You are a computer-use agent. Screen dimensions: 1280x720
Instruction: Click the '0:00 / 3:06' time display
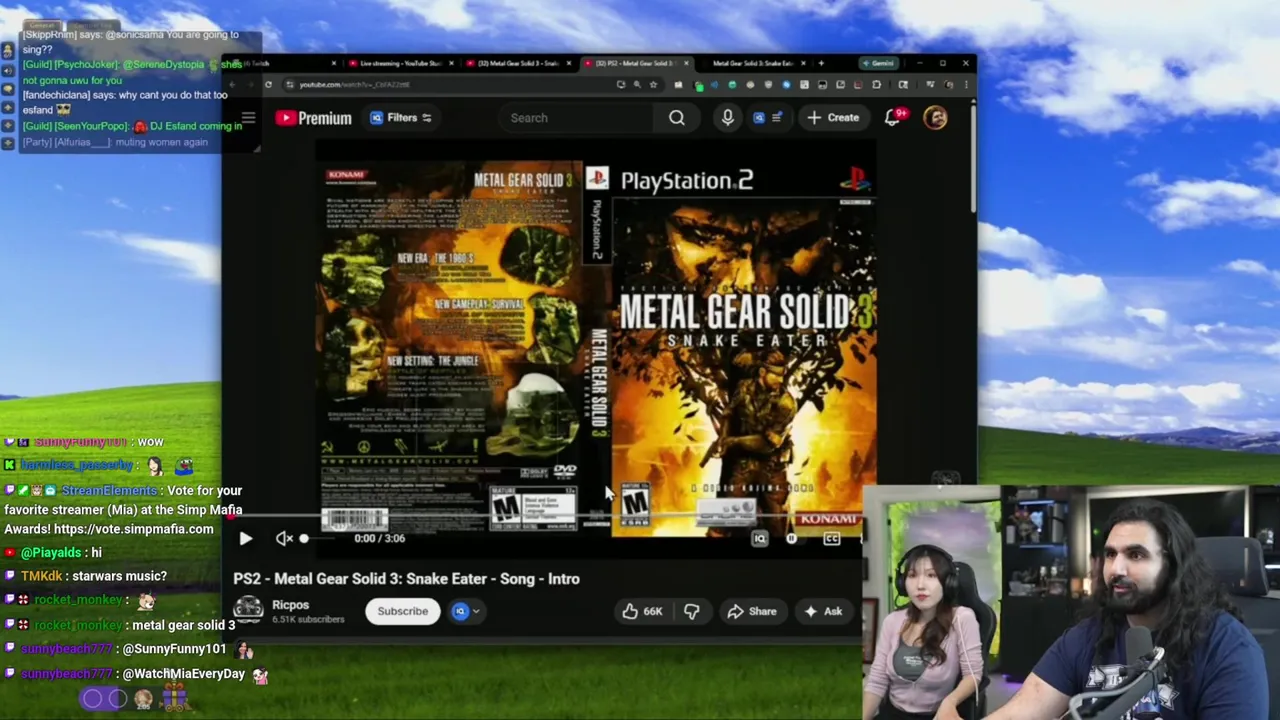point(380,538)
